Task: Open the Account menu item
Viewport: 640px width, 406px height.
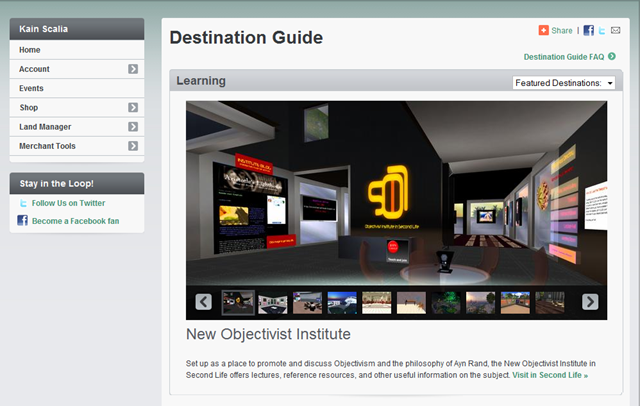Action: point(77,69)
